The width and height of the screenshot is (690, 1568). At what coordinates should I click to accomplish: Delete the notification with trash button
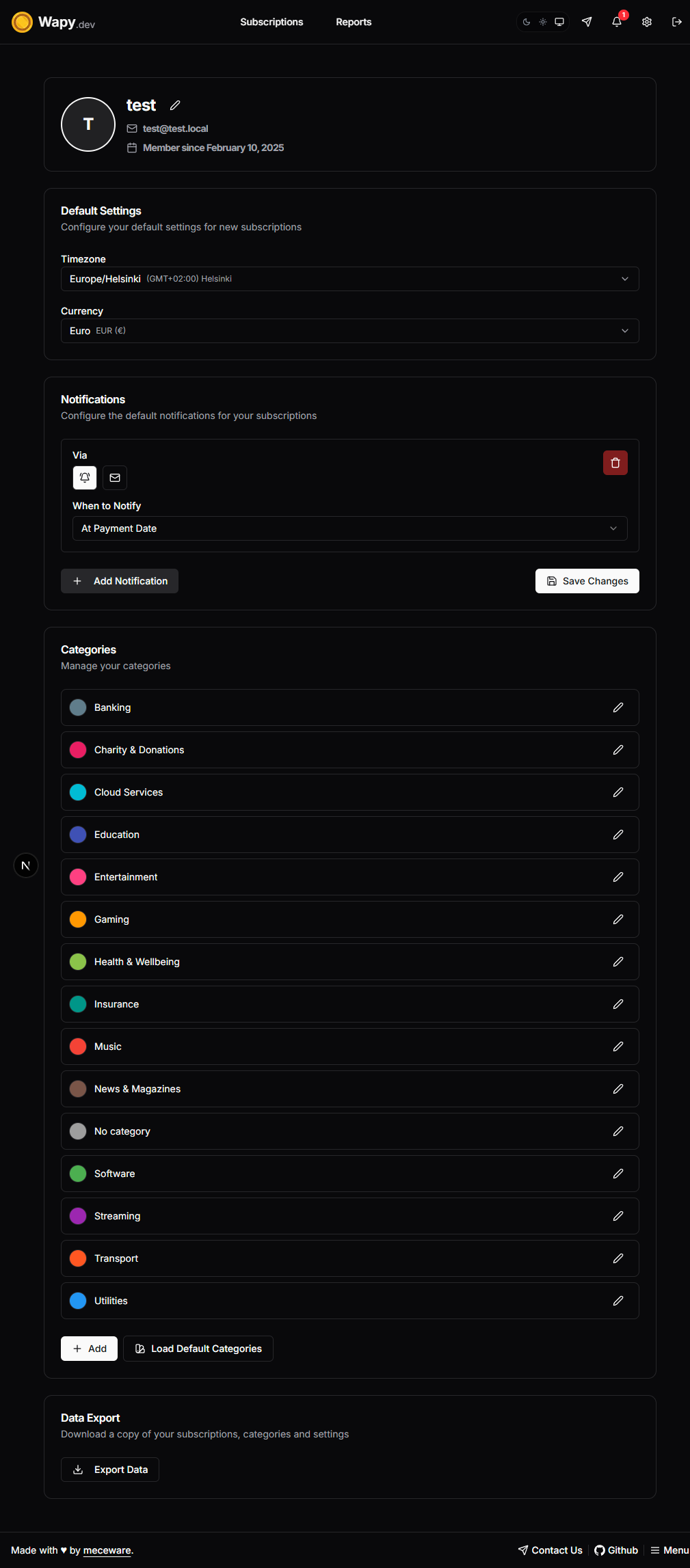615,463
